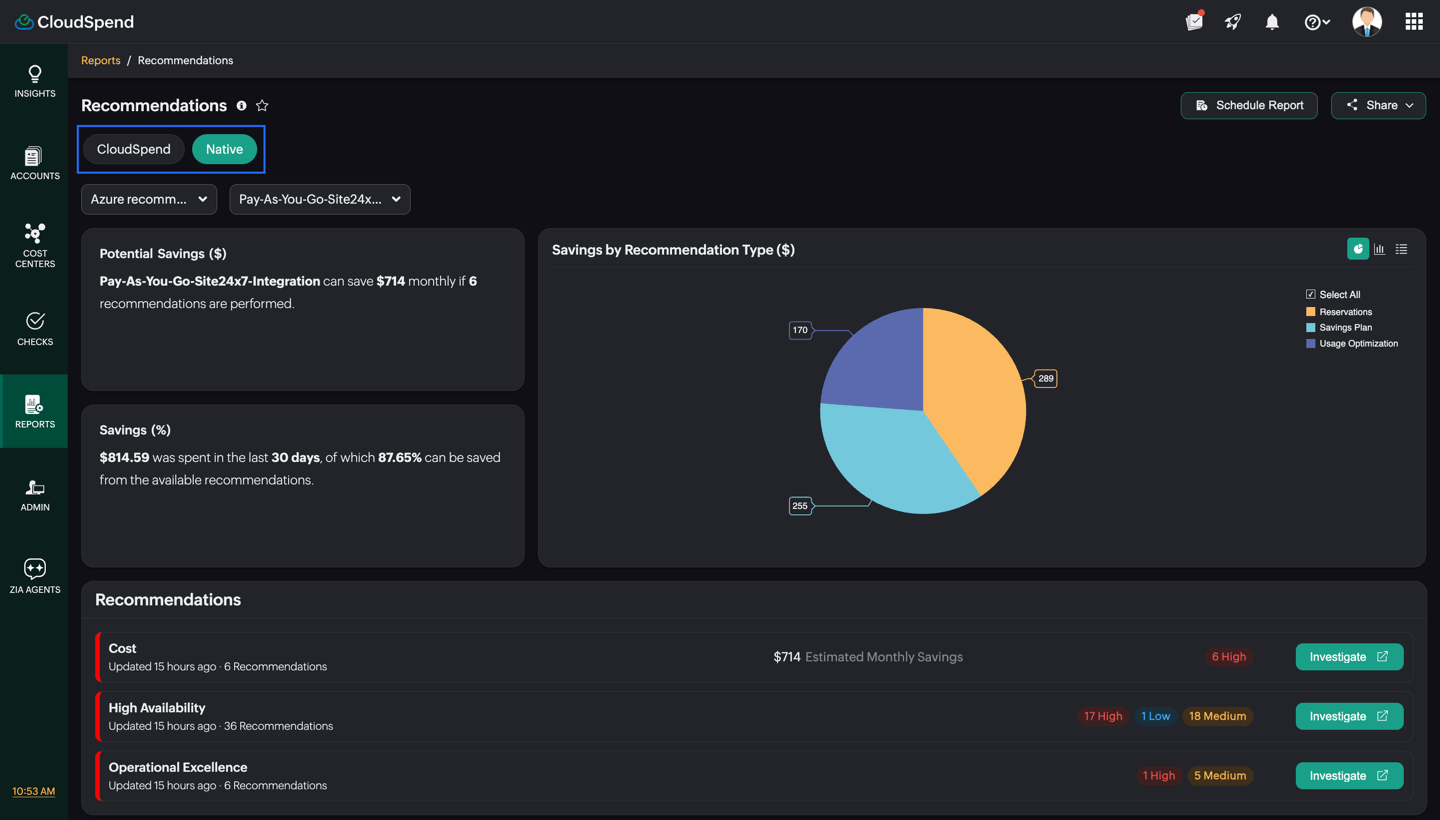Image resolution: width=1440 pixels, height=820 pixels.
Task: Open the announcements icon with red dot
Action: pyautogui.click(x=1194, y=21)
